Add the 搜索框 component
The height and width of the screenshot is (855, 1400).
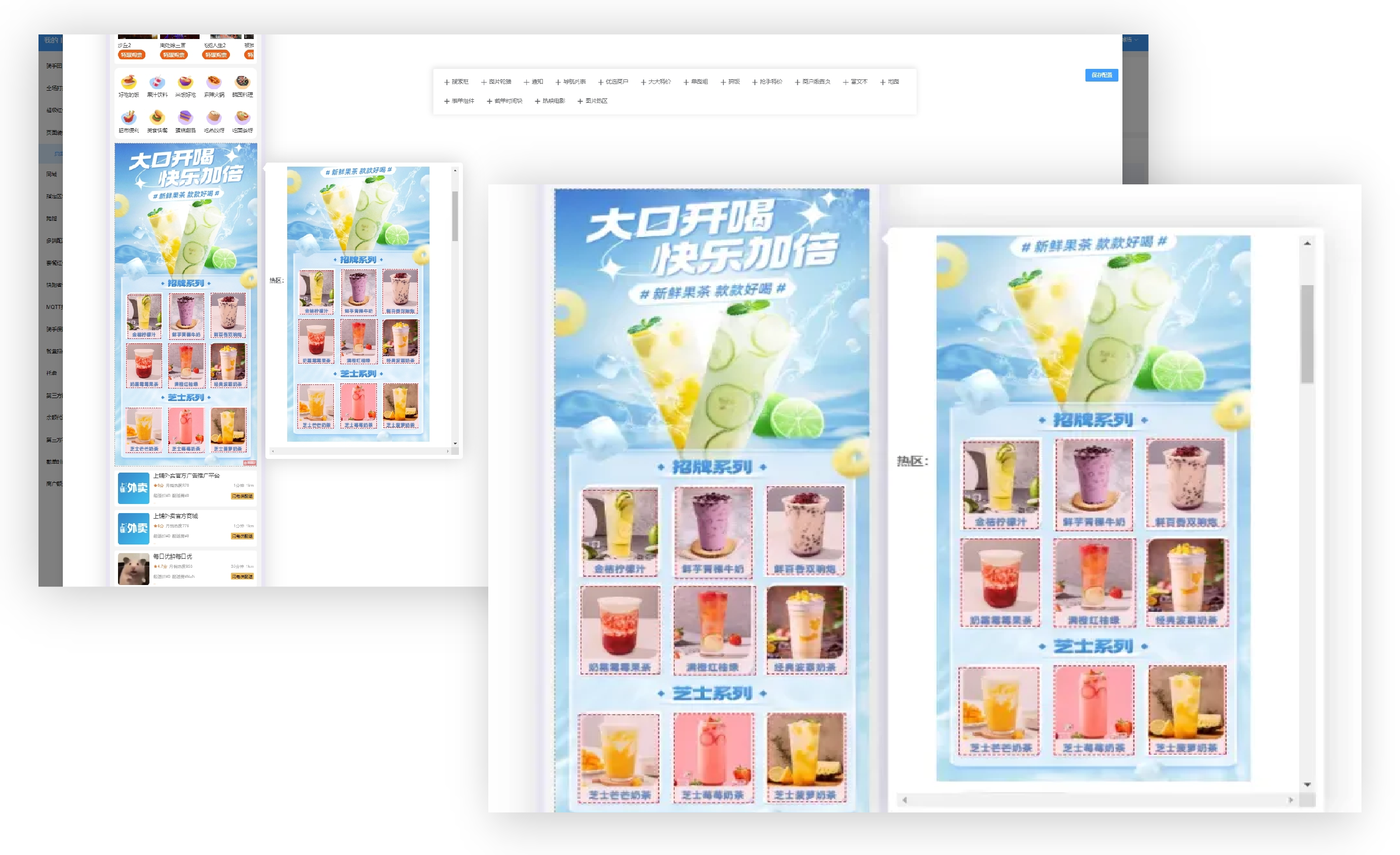click(456, 82)
